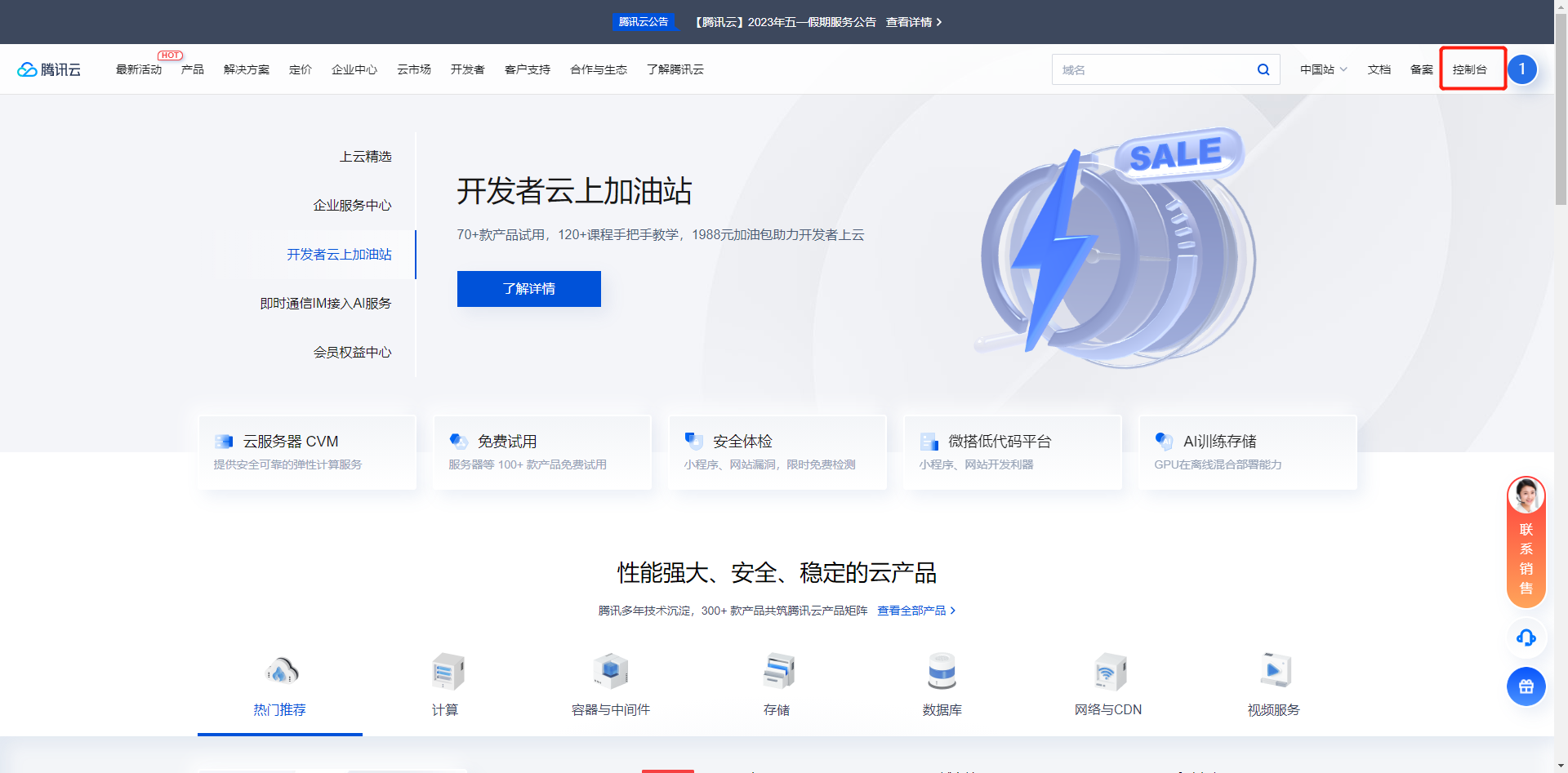Click heading 开发者云上加油站
Screen dimensions: 1568x773
(x=574, y=191)
